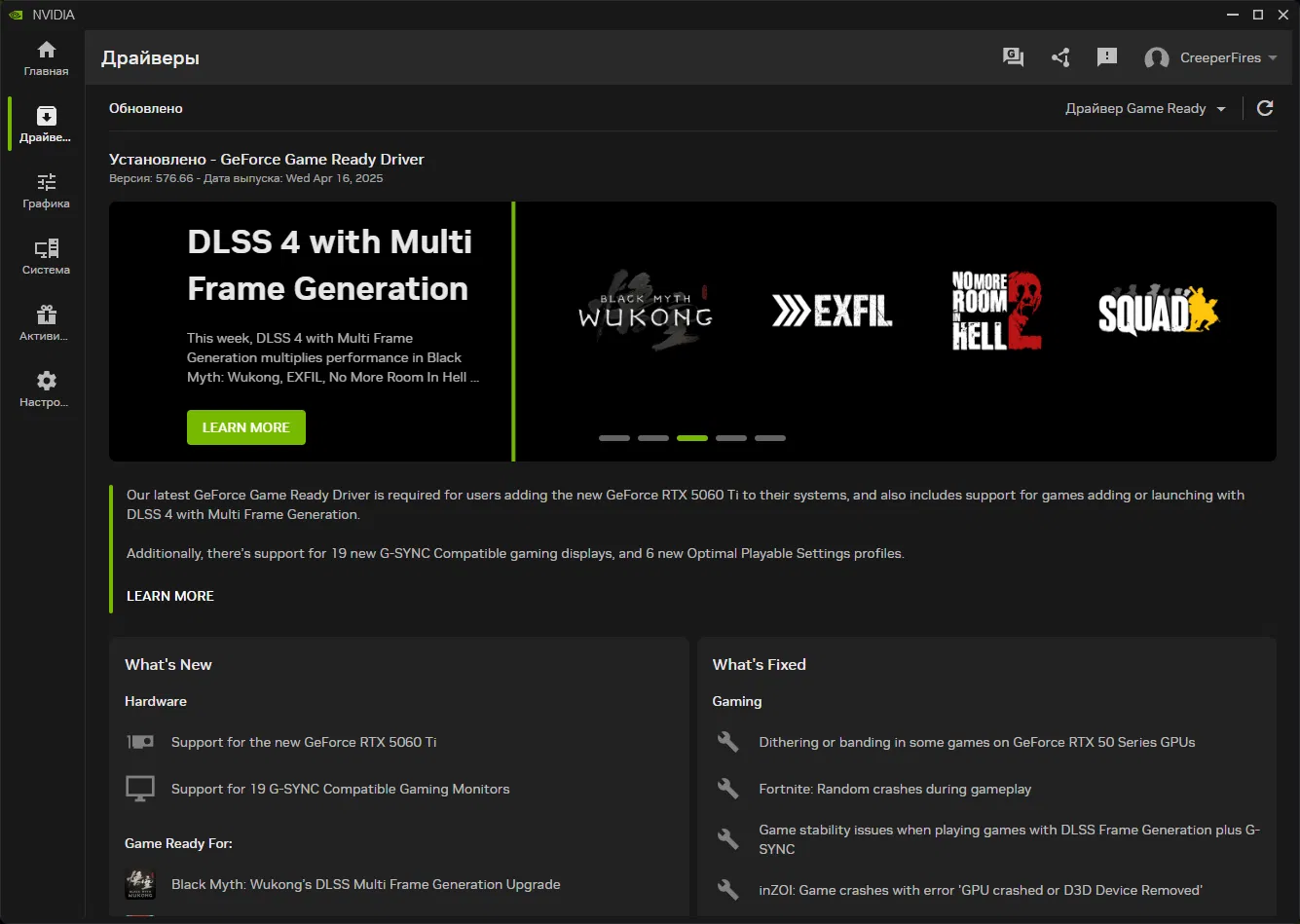Select the active third carousel indicator
Viewport: 1300px width, 924px height.
692,438
